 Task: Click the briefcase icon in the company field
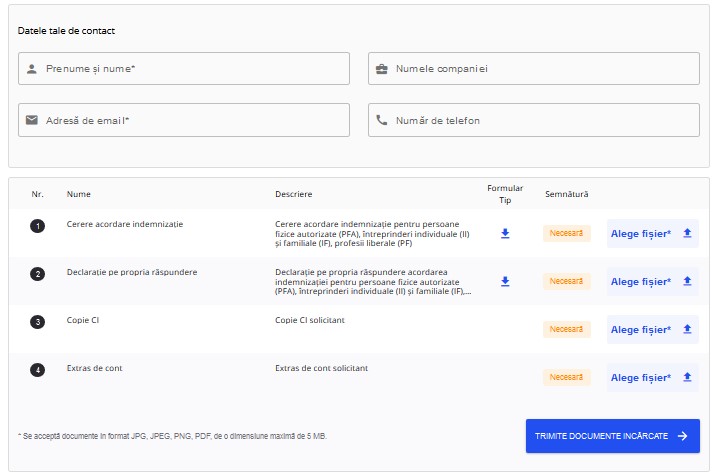coord(381,69)
